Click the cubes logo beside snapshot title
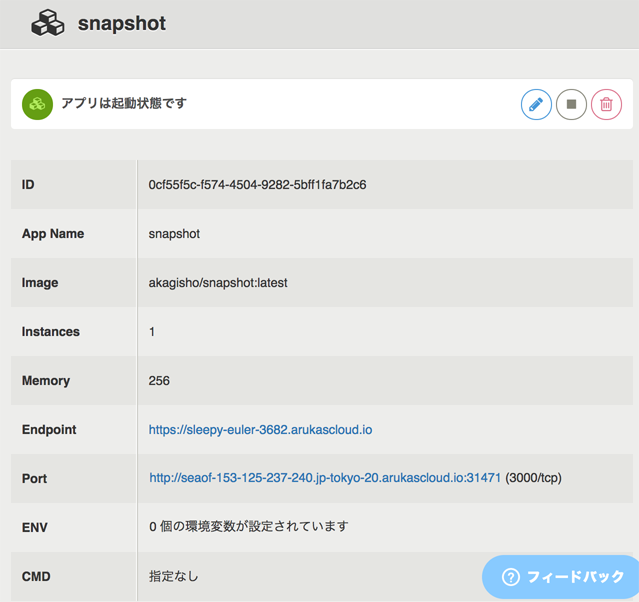The height and width of the screenshot is (602, 639). coord(48,23)
